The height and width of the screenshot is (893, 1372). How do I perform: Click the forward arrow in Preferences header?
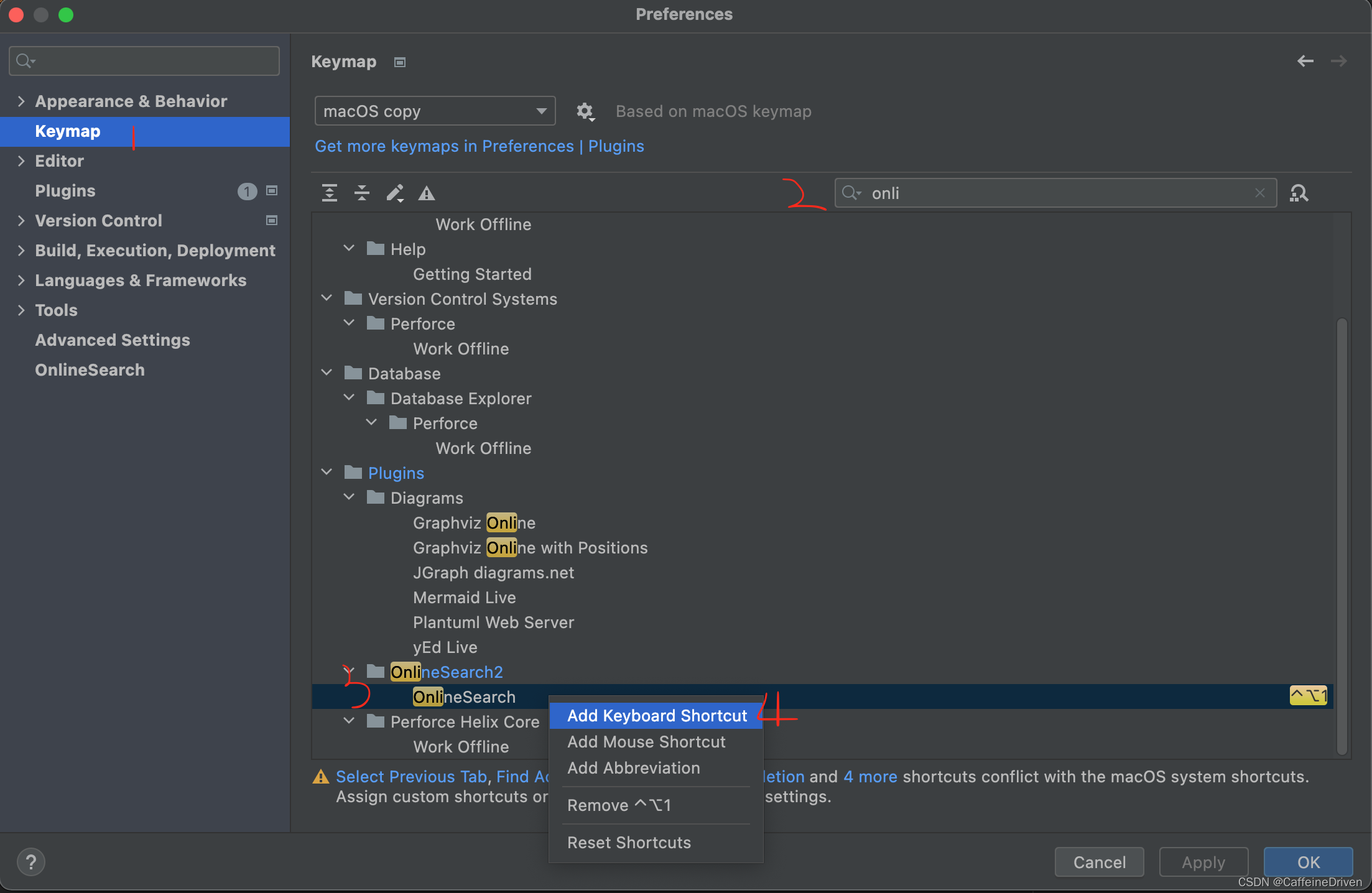[x=1338, y=61]
